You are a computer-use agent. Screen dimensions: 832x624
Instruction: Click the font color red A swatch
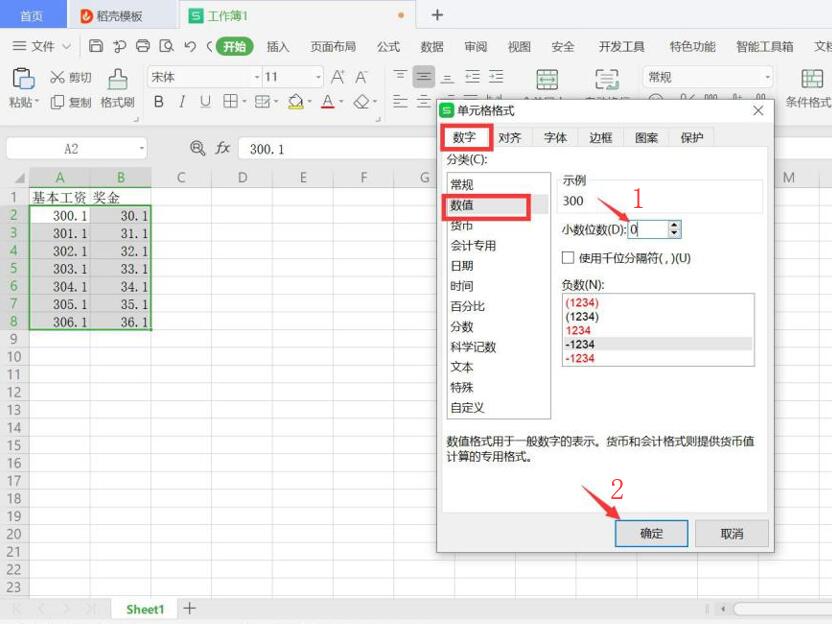(x=327, y=102)
